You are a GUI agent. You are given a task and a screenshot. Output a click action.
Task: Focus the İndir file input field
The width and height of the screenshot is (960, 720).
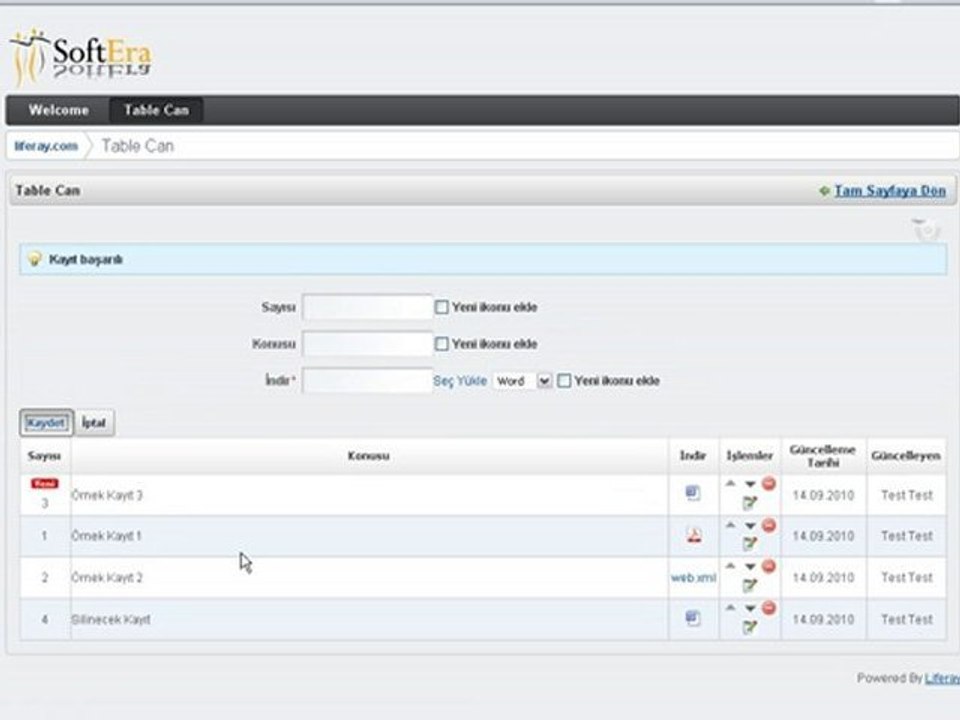coord(367,380)
